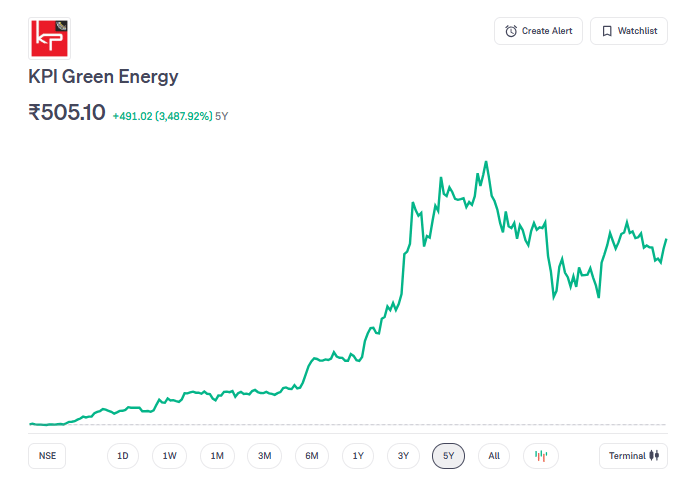Viewport: 688px width, 480px height.
Task: Click the ₹505.10 price value
Action: click(67, 113)
